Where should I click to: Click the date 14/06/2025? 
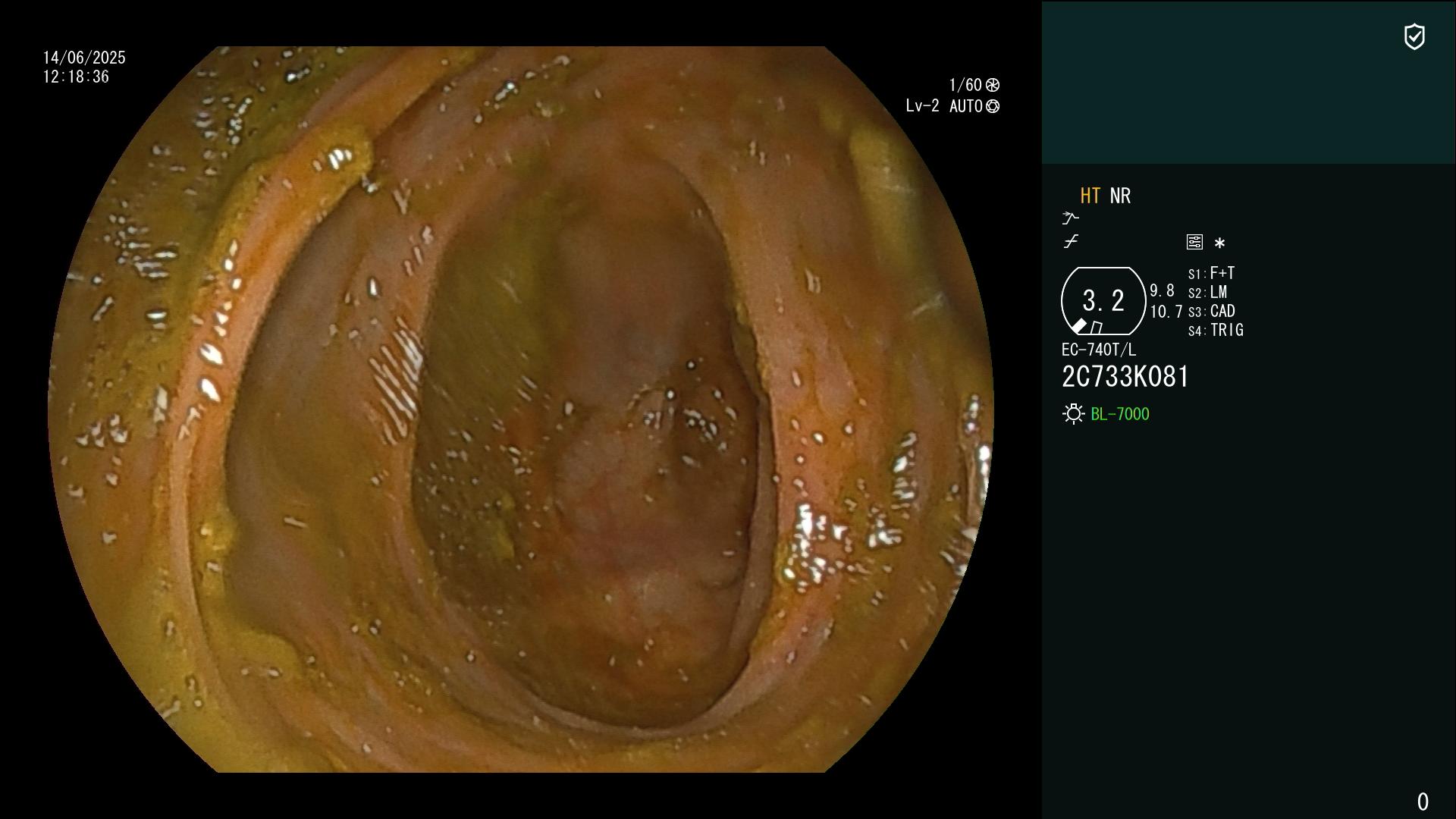(84, 58)
